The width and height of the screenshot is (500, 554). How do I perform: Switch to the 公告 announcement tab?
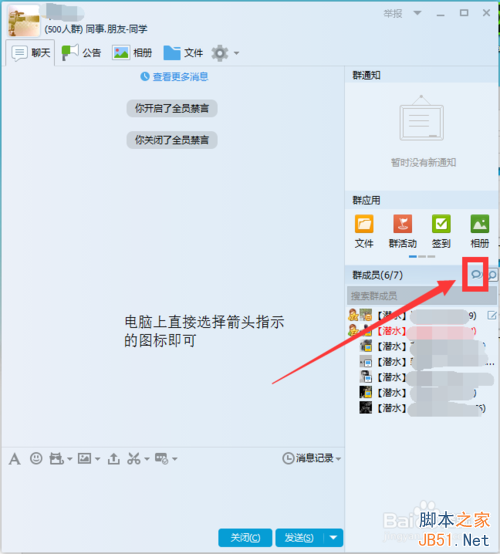pyautogui.click(x=81, y=53)
